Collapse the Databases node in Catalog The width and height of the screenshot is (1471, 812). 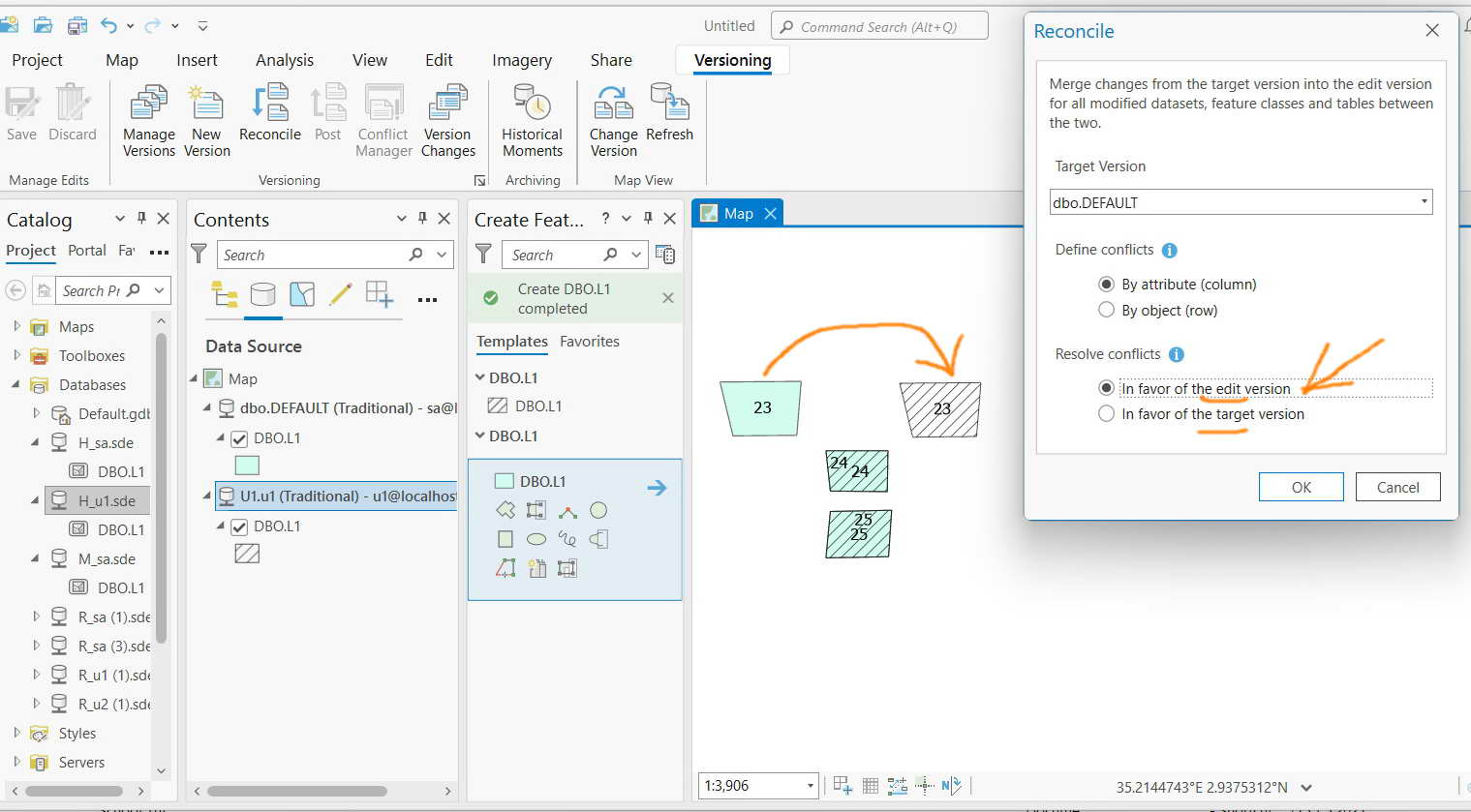[16, 384]
